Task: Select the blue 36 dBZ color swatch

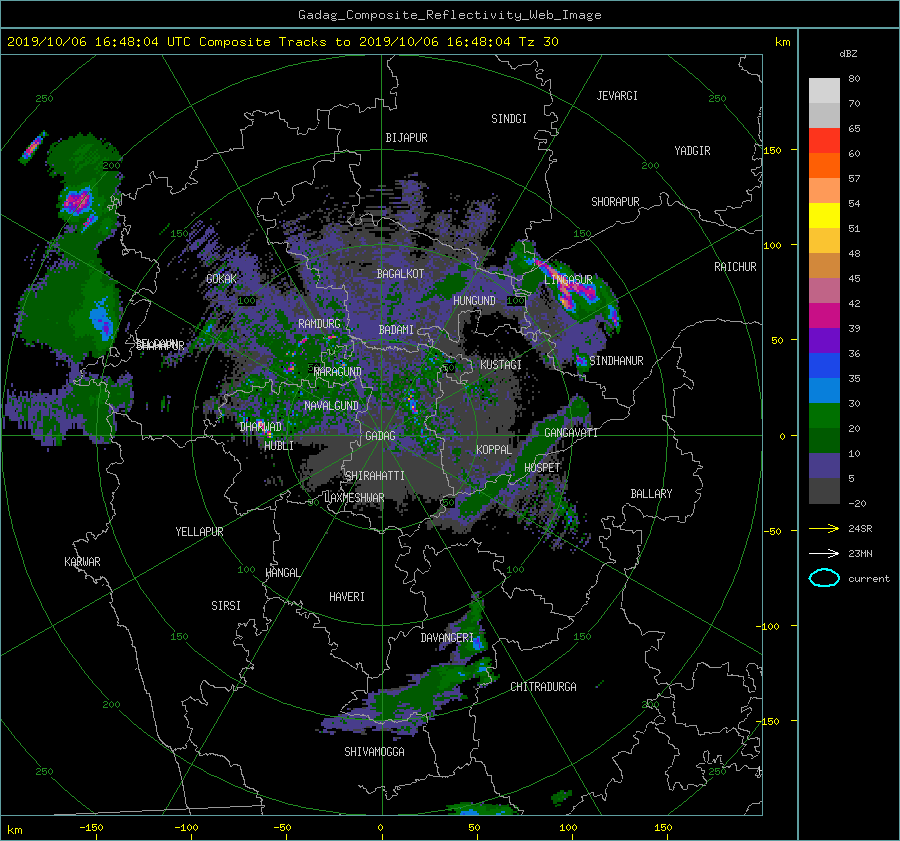Action: coord(824,365)
